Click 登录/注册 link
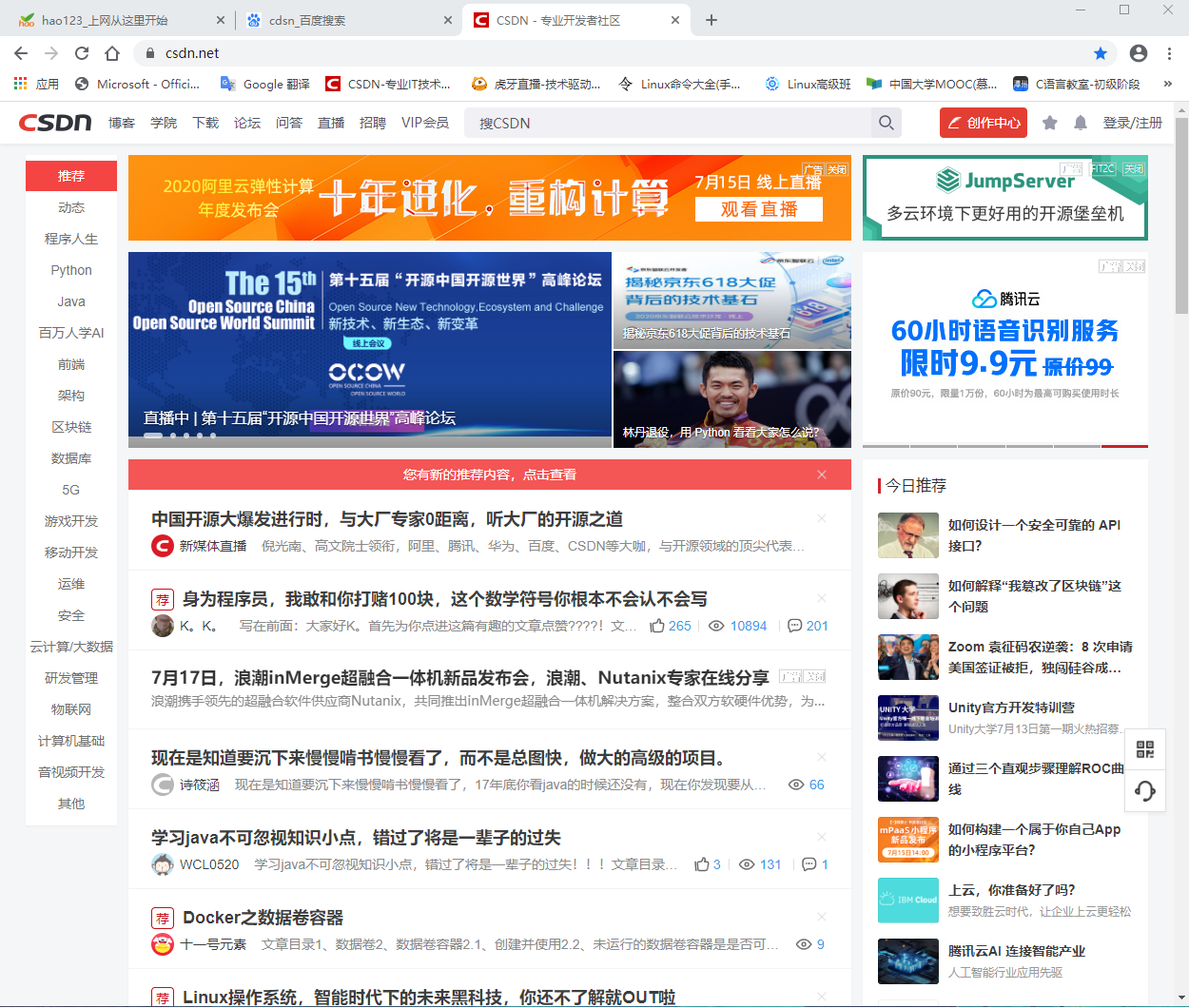 coord(1132,123)
